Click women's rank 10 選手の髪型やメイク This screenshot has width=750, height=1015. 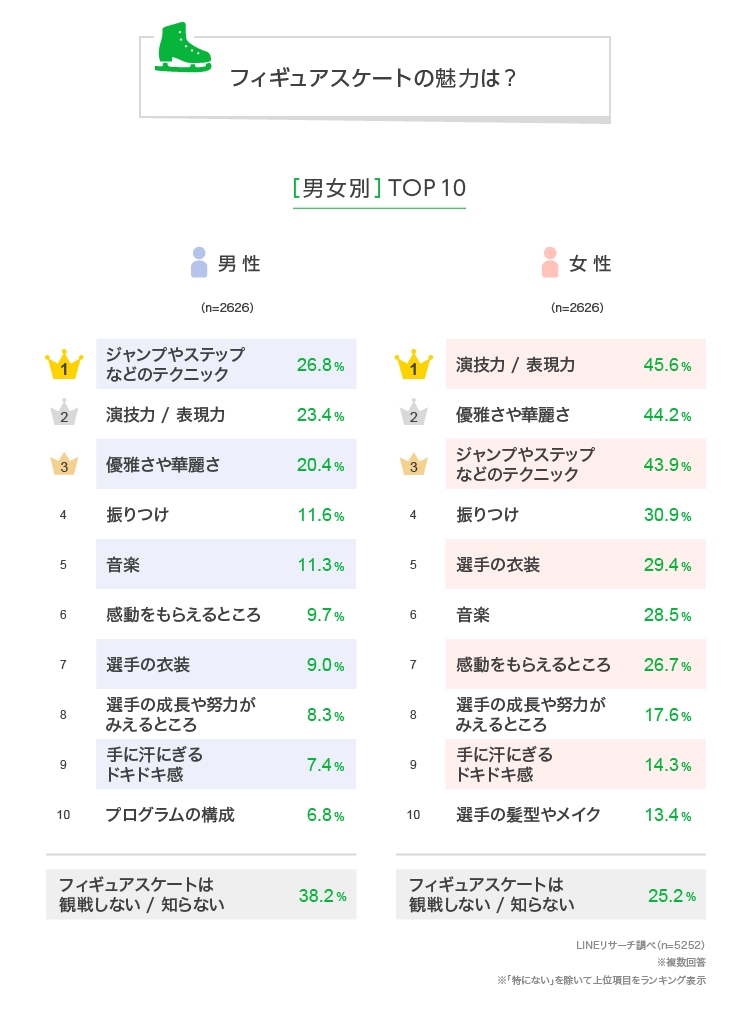tap(528, 815)
